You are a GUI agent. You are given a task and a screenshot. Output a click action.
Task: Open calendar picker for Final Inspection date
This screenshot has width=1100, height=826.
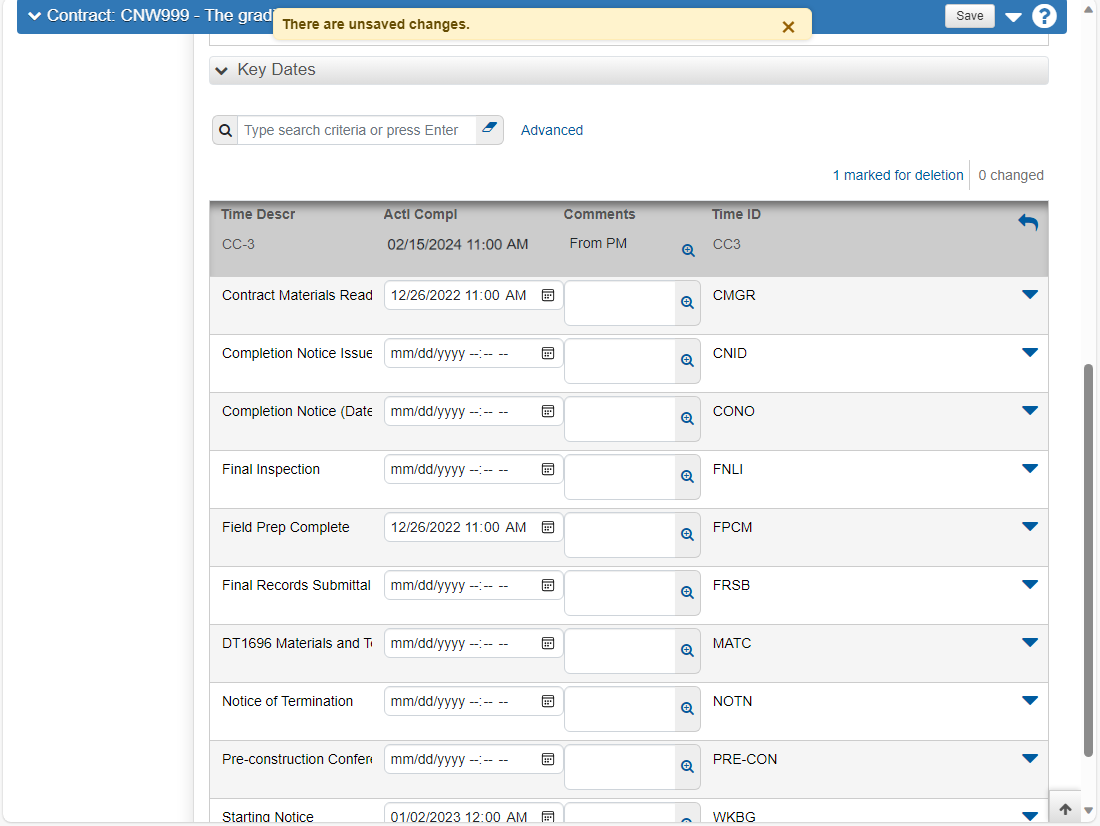tap(548, 469)
